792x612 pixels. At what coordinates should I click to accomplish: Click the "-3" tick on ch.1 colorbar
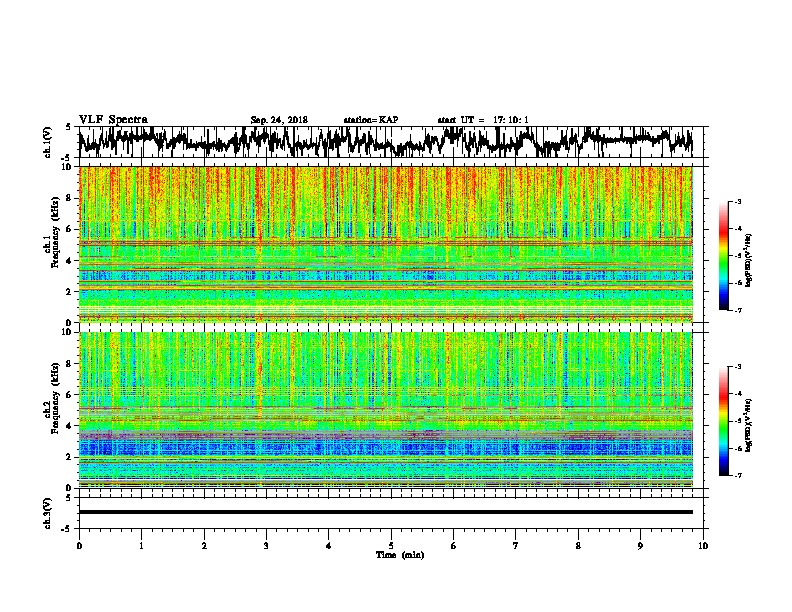click(737, 201)
